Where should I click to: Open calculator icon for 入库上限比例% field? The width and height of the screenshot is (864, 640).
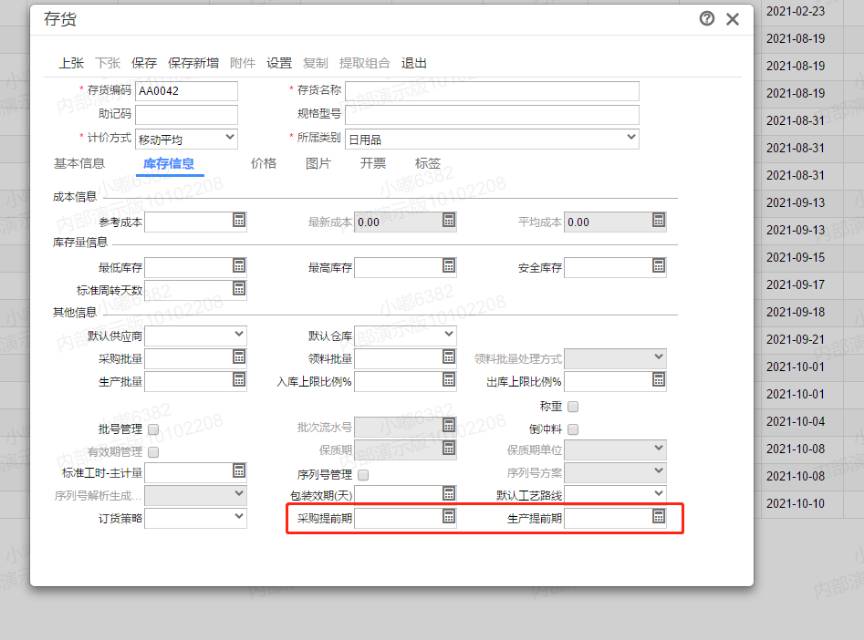coord(449,379)
